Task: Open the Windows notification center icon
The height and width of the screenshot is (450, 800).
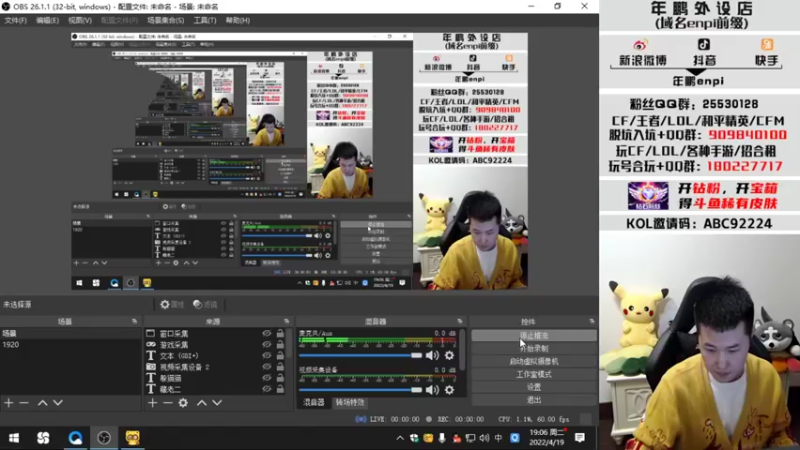Action: [580, 438]
